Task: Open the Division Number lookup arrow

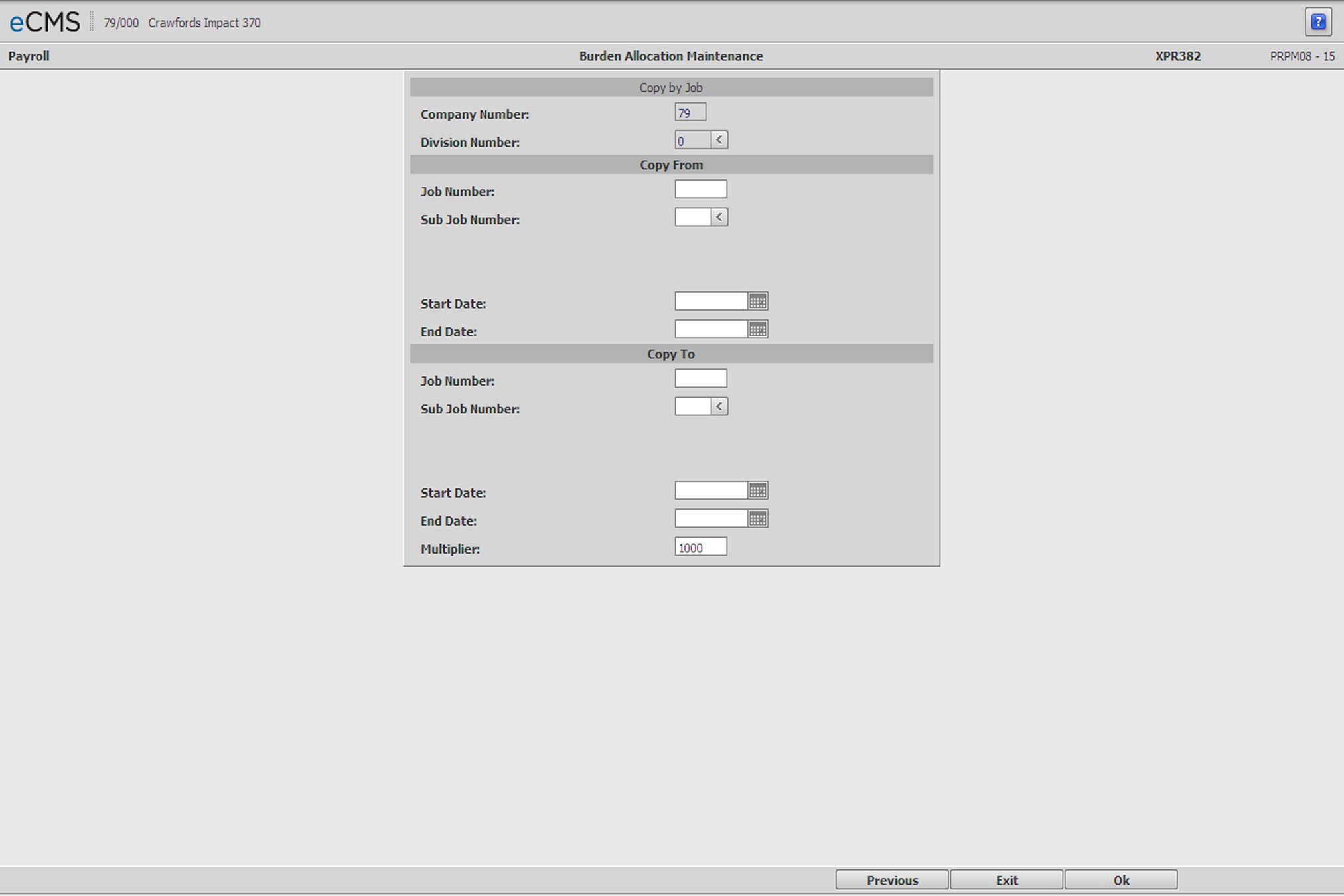Action: 721,139
